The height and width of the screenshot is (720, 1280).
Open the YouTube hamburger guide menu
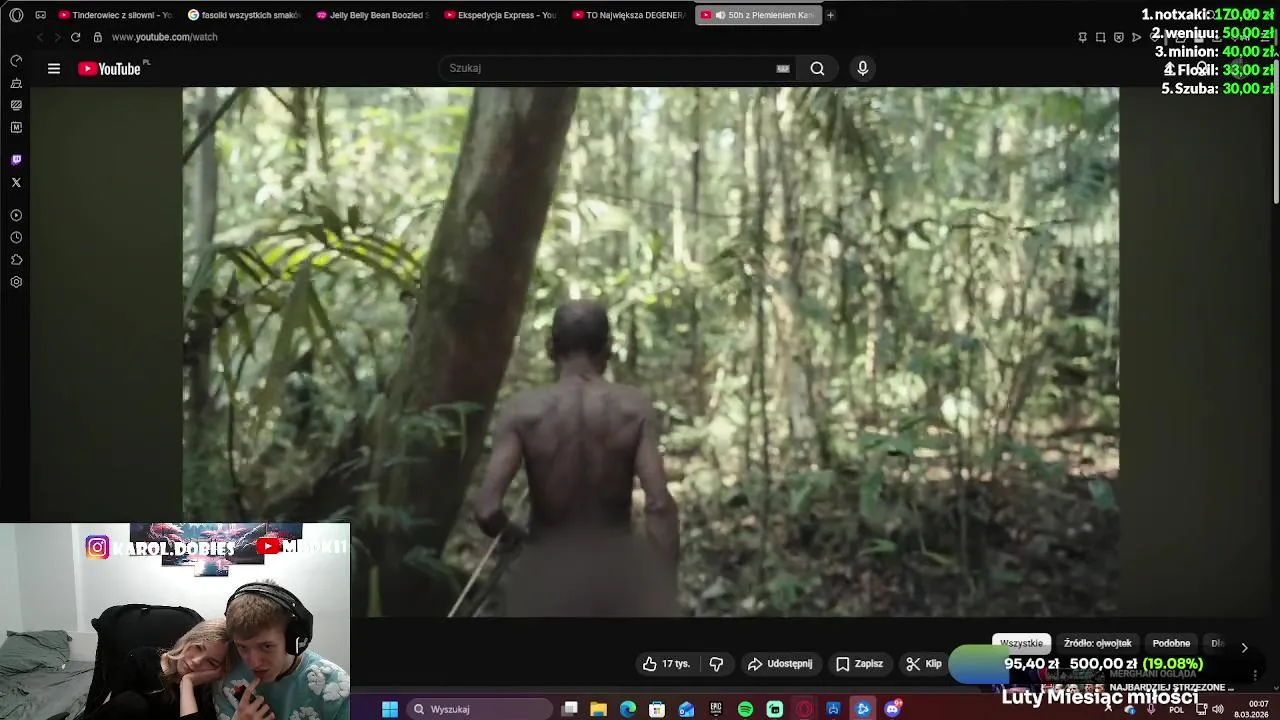click(54, 68)
